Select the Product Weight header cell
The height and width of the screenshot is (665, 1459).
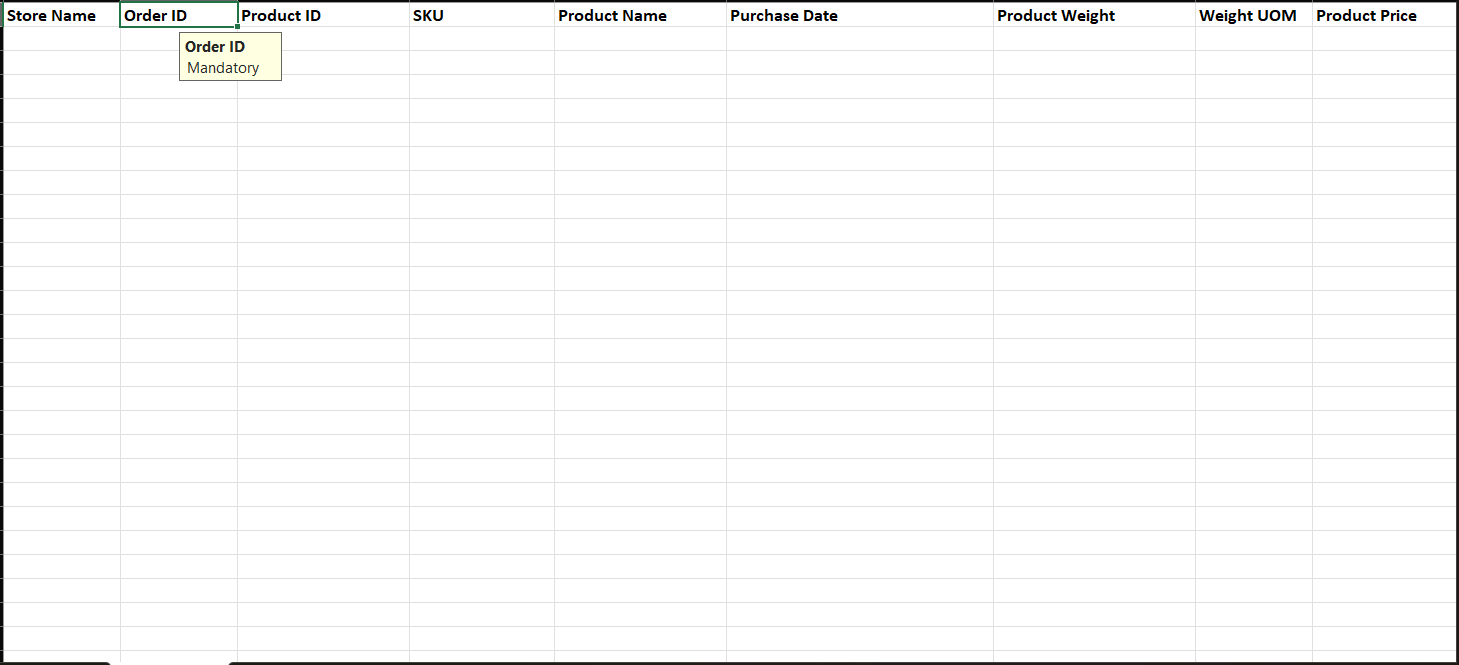(1094, 15)
